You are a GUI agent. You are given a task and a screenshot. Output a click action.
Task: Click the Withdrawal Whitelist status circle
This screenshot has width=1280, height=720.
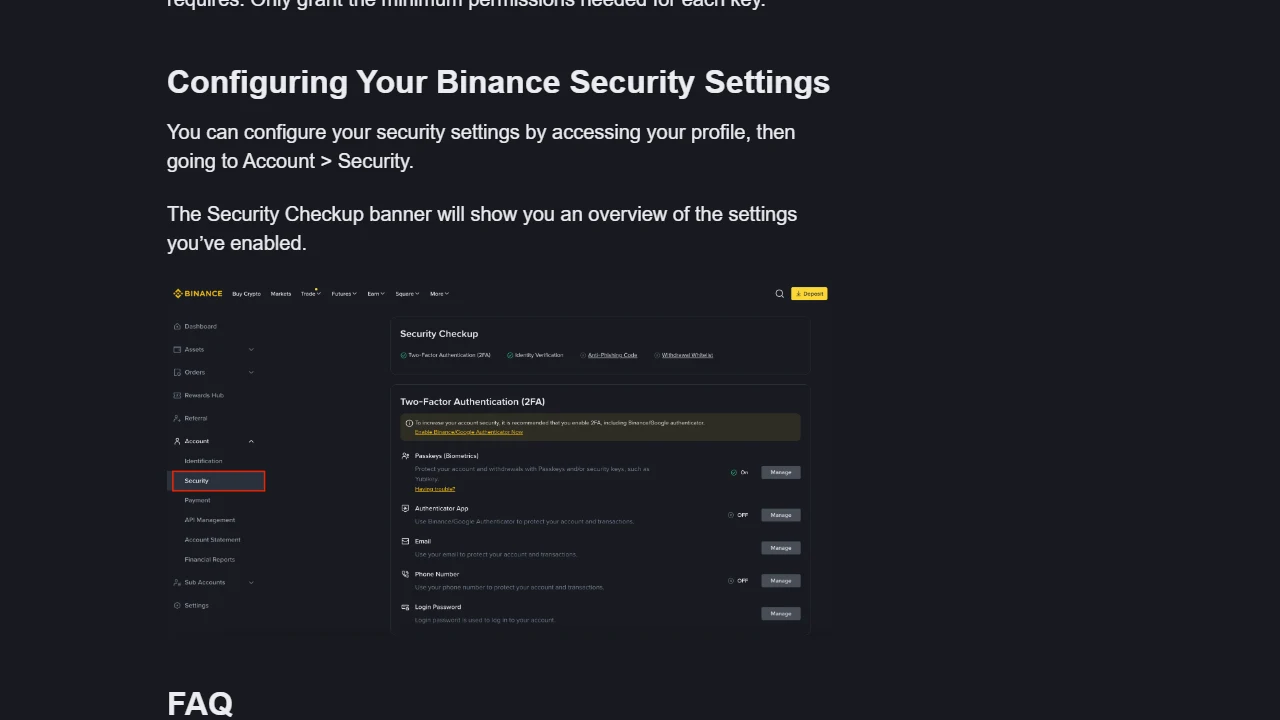[657, 355]
